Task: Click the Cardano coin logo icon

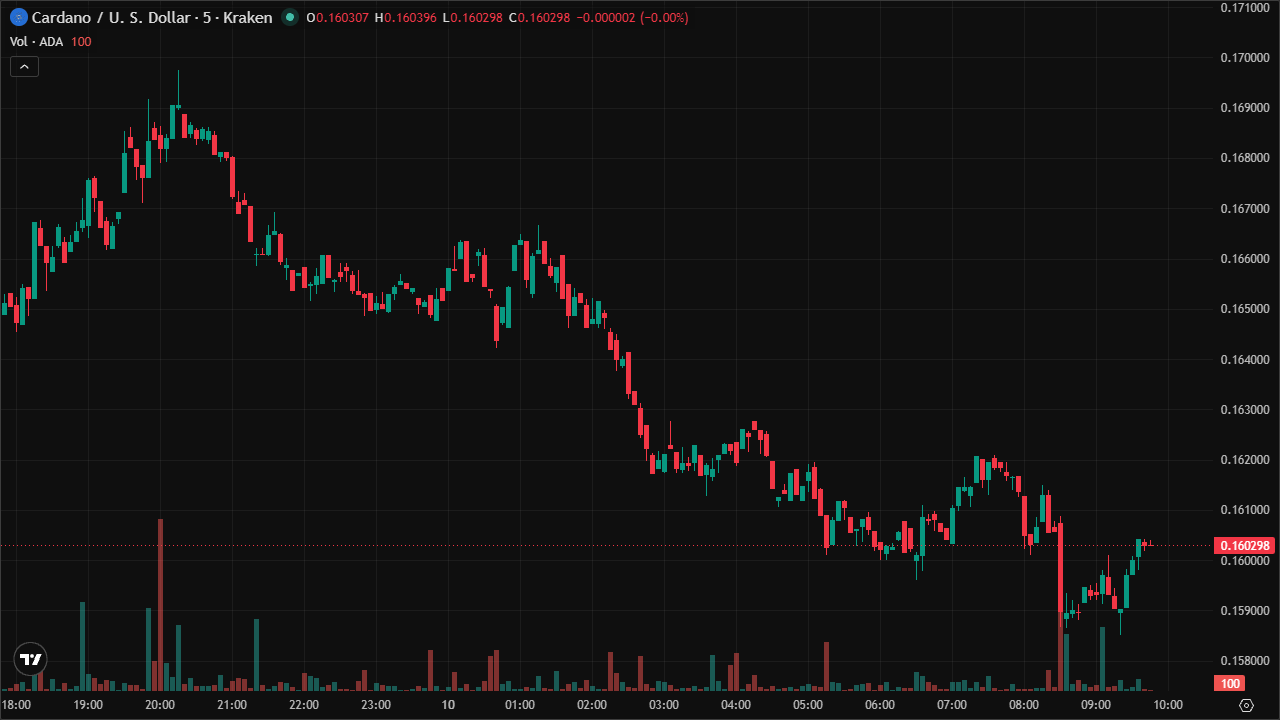Action: coord(17,17)
